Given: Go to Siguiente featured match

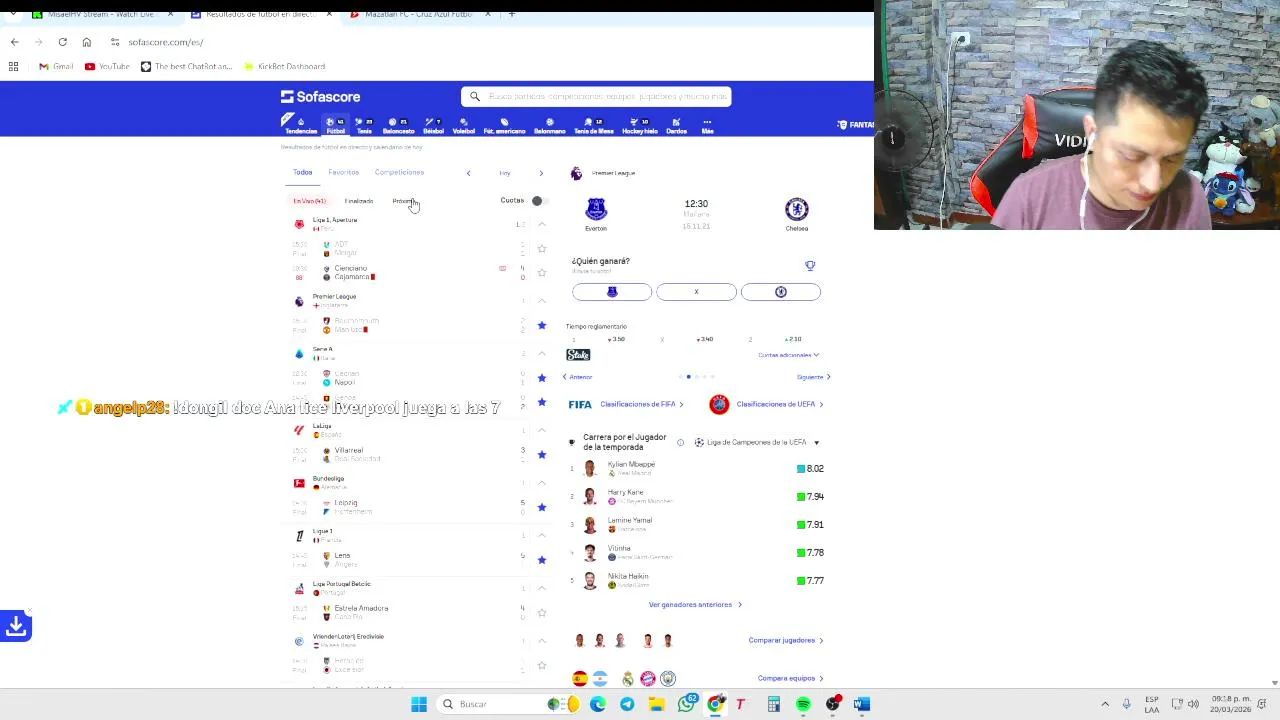Looking at the screenshot, I should pyautogui.click(x=814, y=377).
